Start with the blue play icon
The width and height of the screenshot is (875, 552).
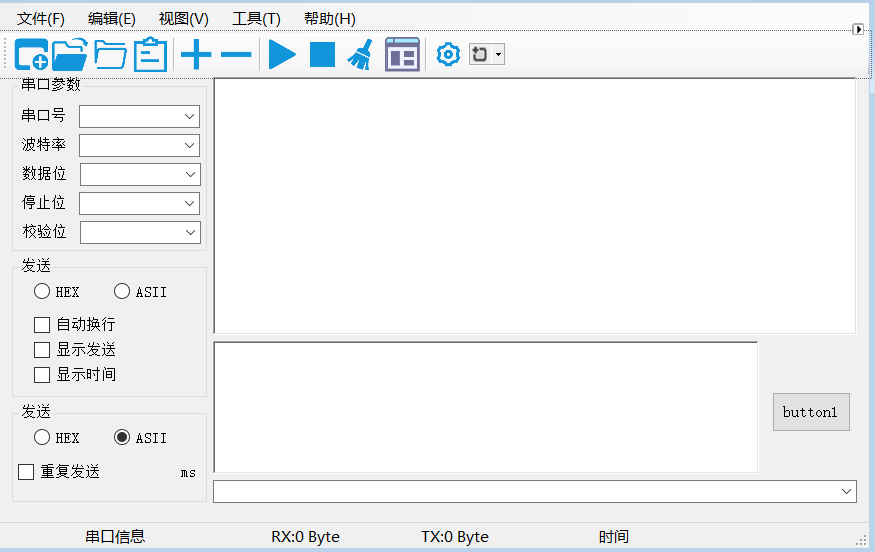pyautogui.click(x=282, y=55)
